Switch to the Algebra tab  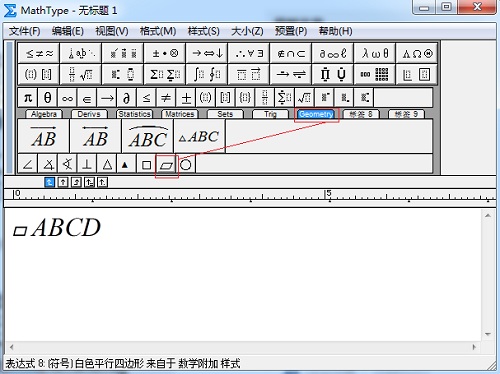click(44, 114)
